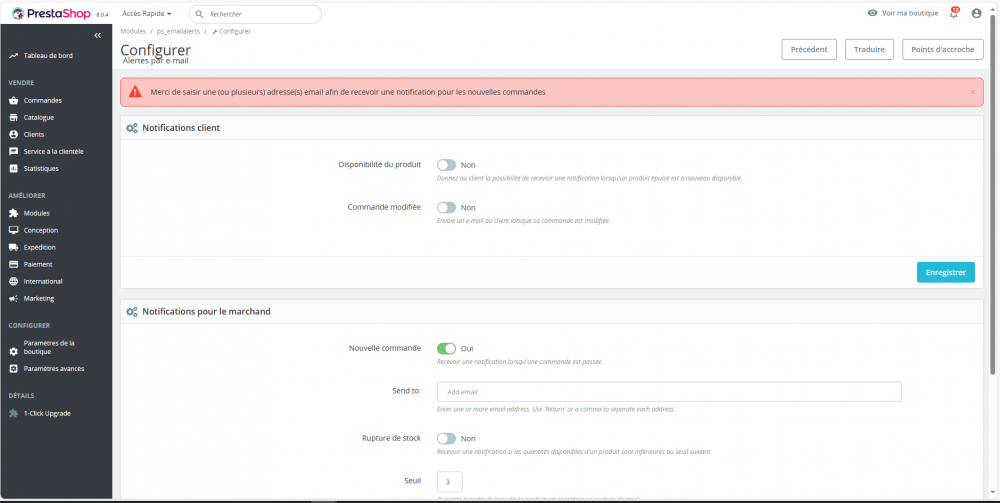The height and width of the screenshot is (503, 1000).
Task: Disable the Nouvelle commande toggle
Action: click(446, 348)
